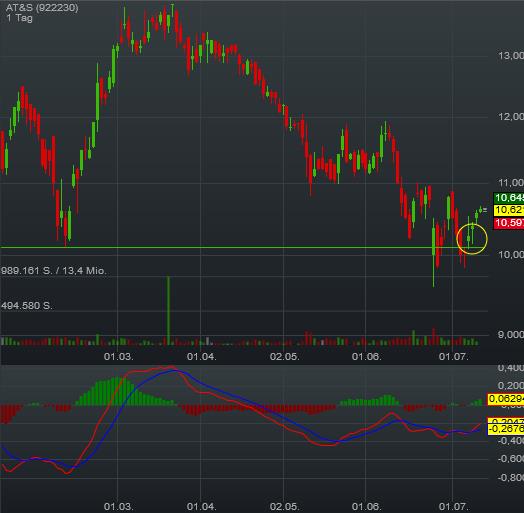Click the 01.06. date on the MACD panel axis
524x513 pixels.
pos(366,506)
